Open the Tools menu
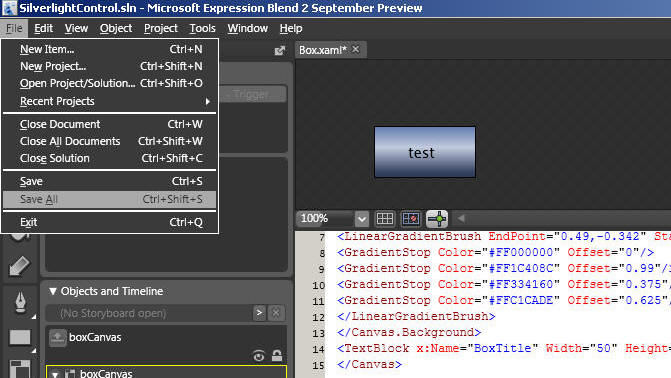 pos(202,28)
